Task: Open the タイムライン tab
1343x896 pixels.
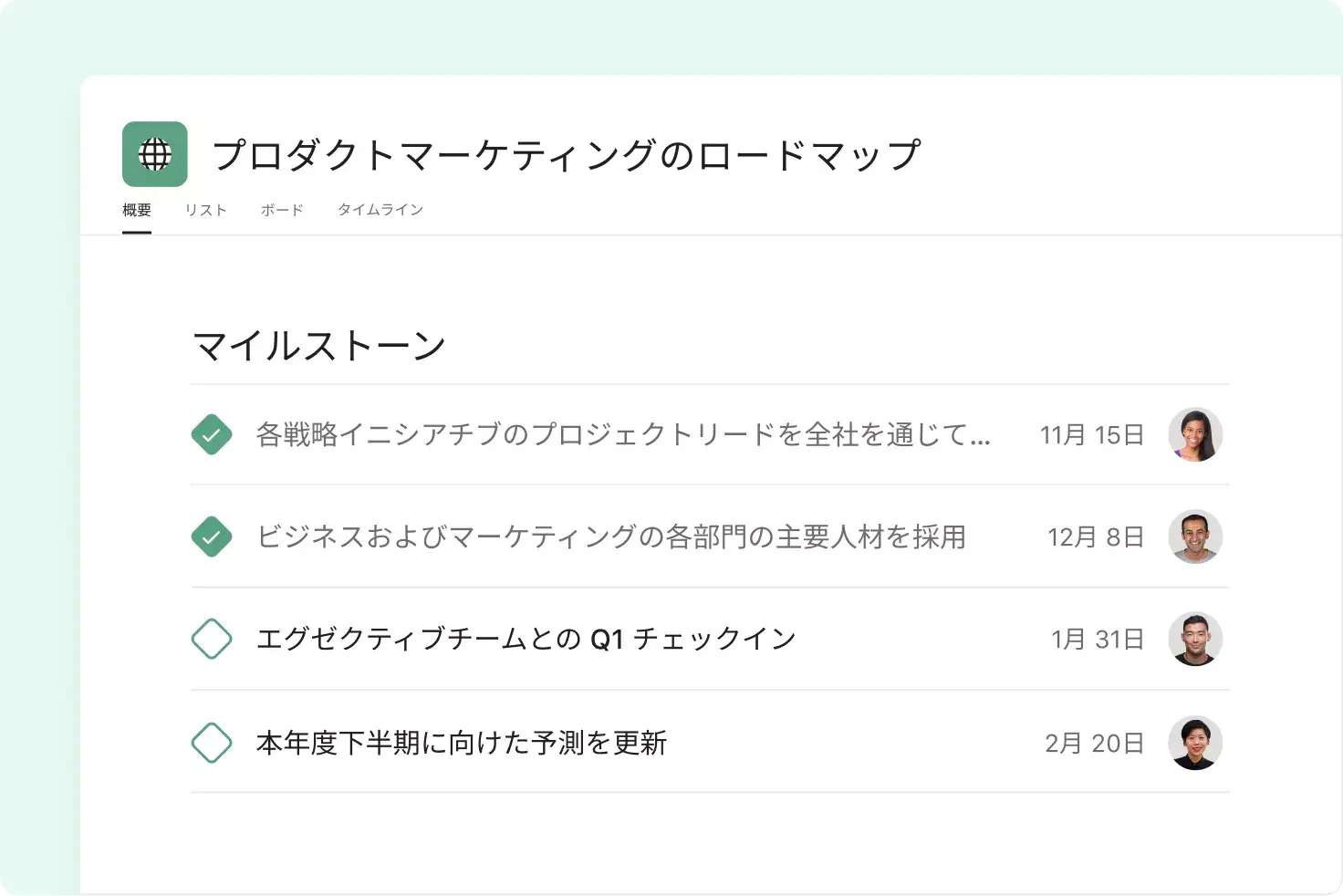Action: pos(380,209)
